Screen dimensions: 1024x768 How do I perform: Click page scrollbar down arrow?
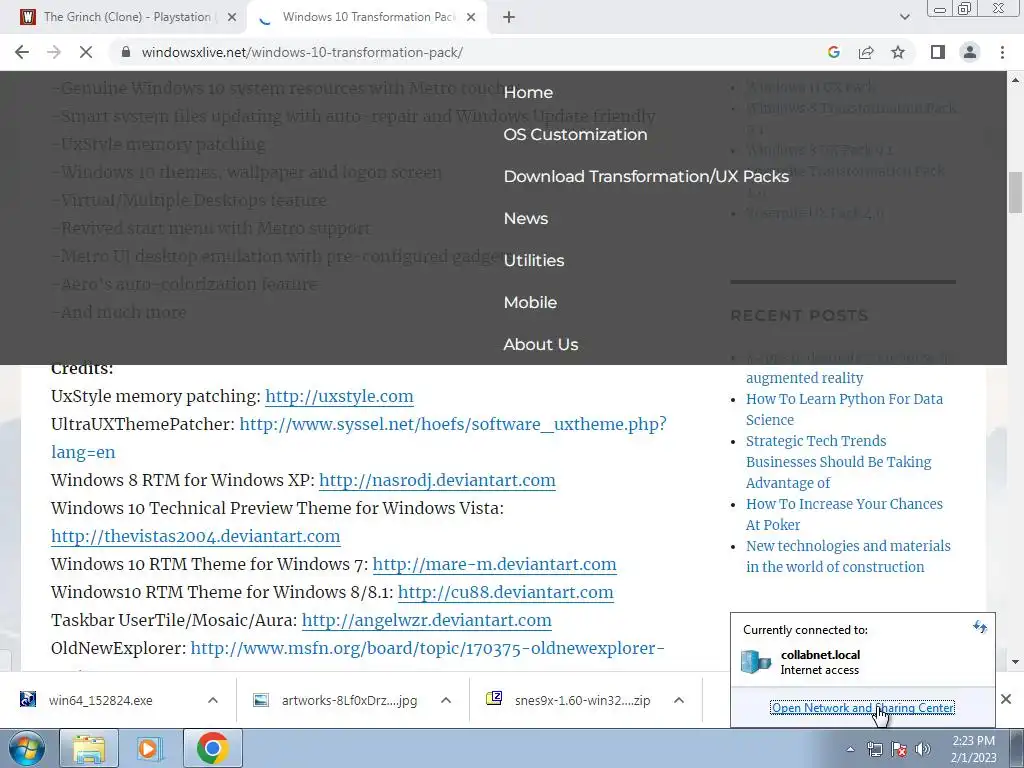(1016, 662)
